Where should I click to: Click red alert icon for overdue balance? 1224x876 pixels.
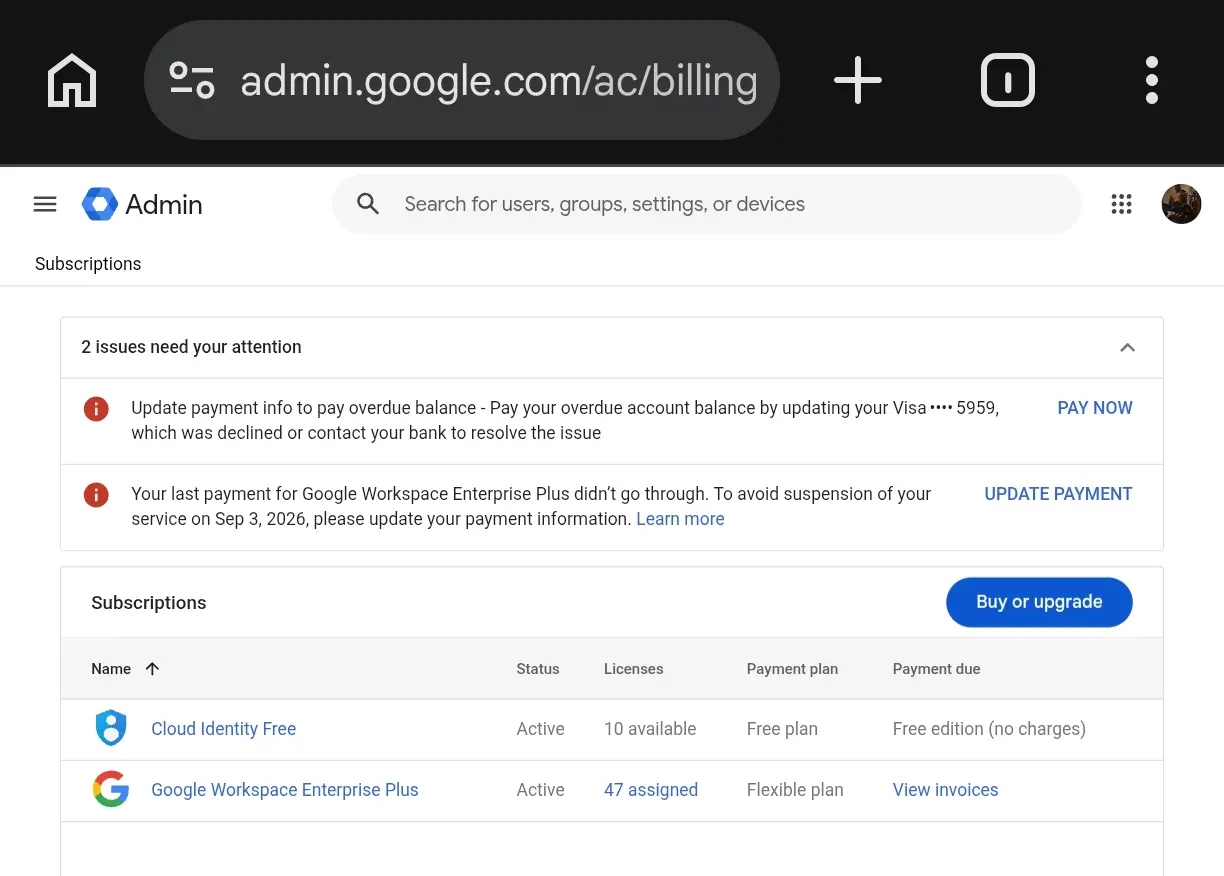point(96,408)
